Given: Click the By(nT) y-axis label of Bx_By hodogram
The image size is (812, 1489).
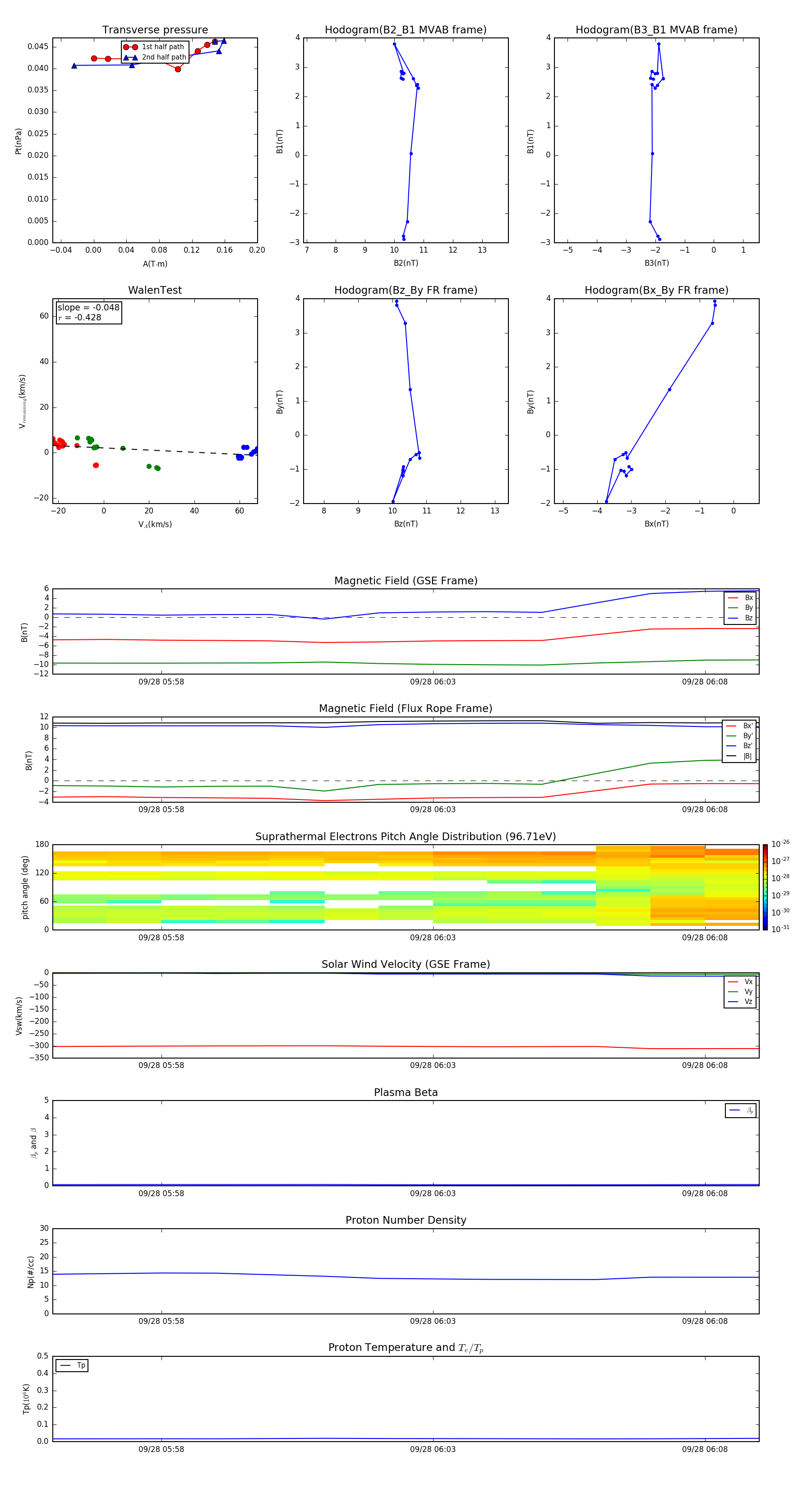Looking at the screenshot, I should click(x=530, y=402).
